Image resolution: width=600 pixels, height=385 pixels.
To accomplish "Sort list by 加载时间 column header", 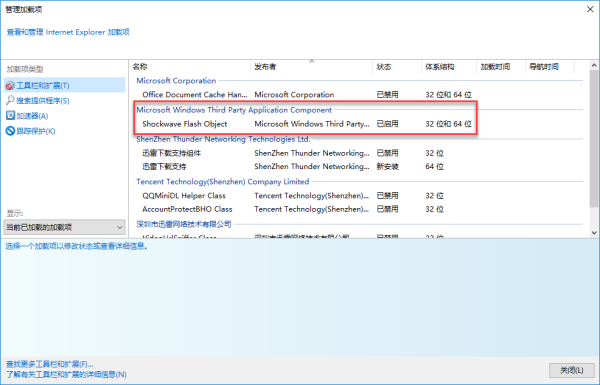I will pos(501,67).
